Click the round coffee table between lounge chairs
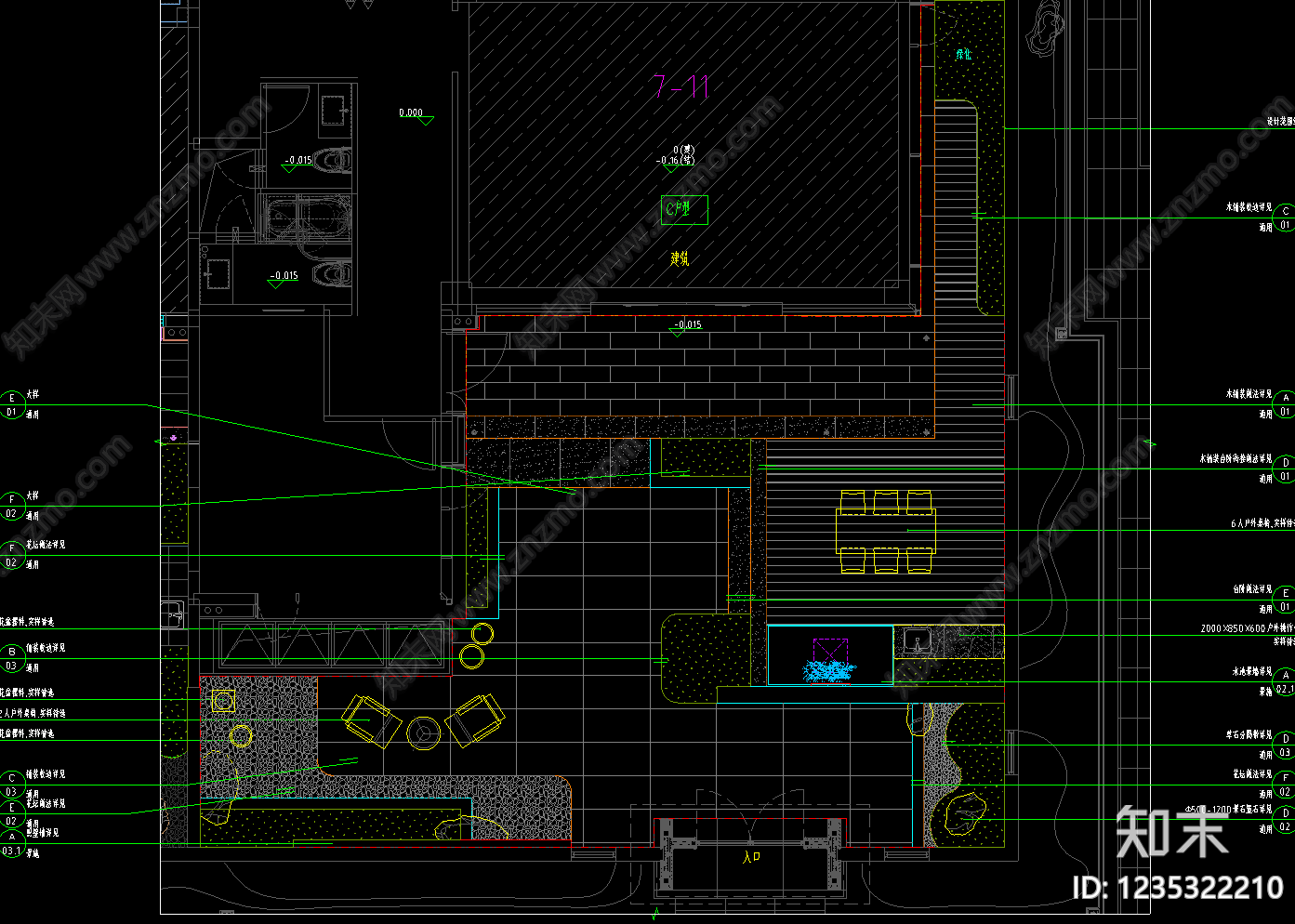The width and height of the screenshot is (1295, 924). (424, 733)
